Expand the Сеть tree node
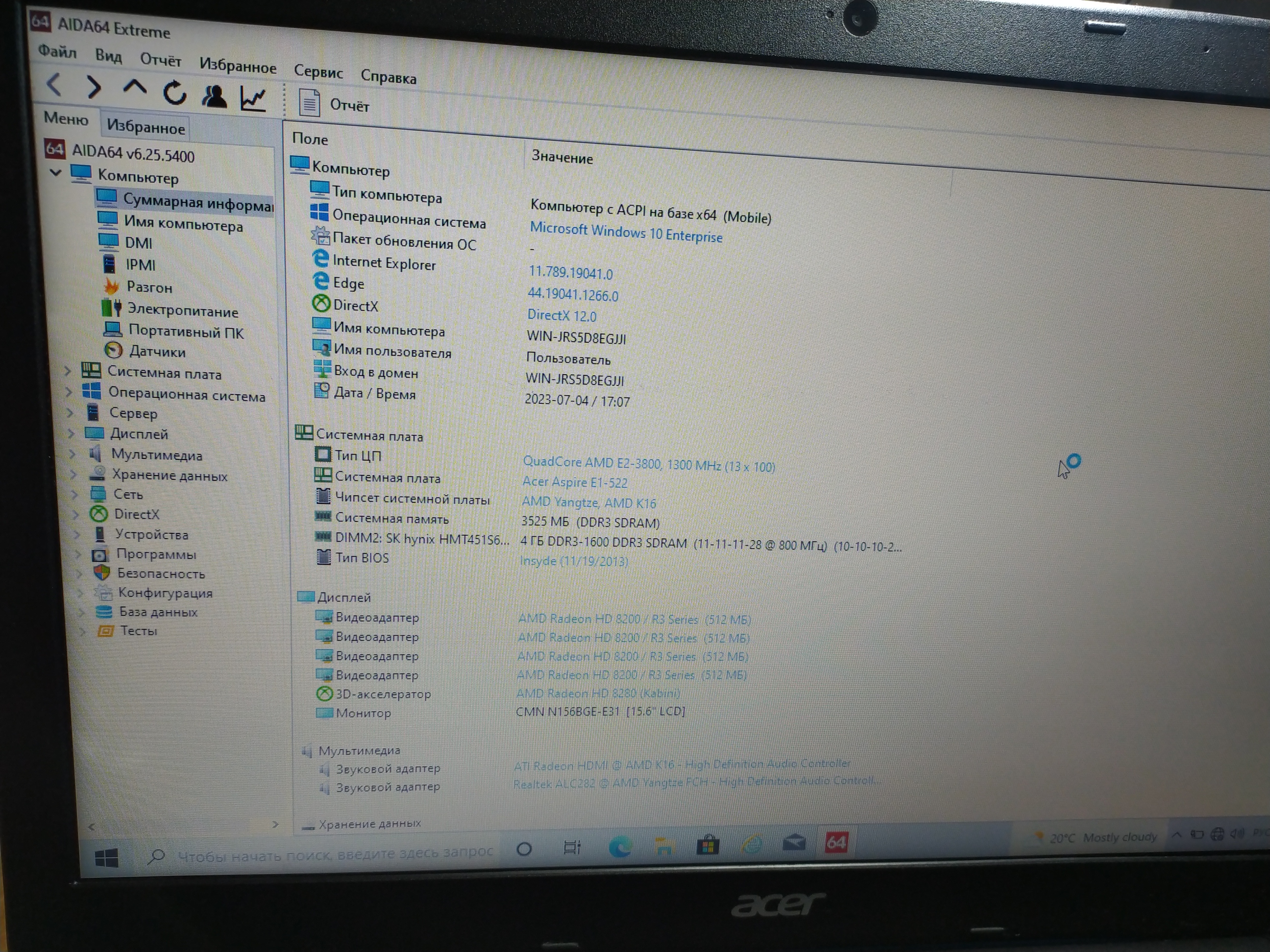 74,494
